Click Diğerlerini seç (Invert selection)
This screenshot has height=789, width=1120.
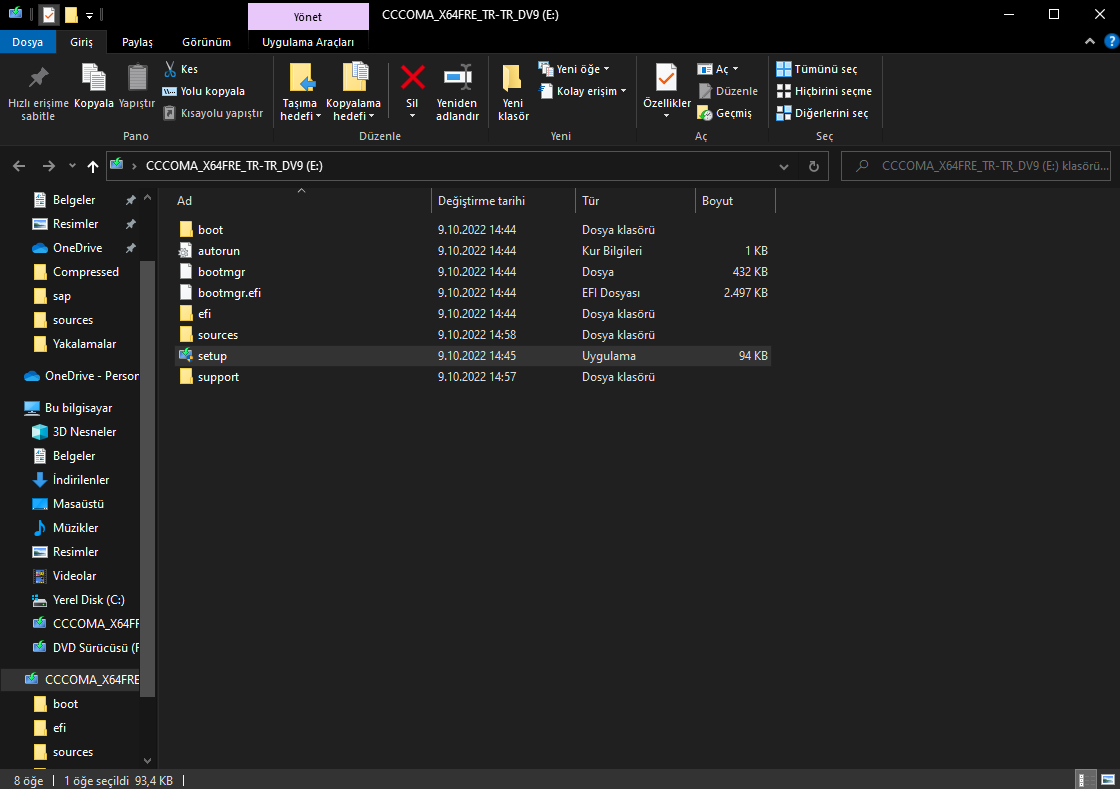click(822, 113)
